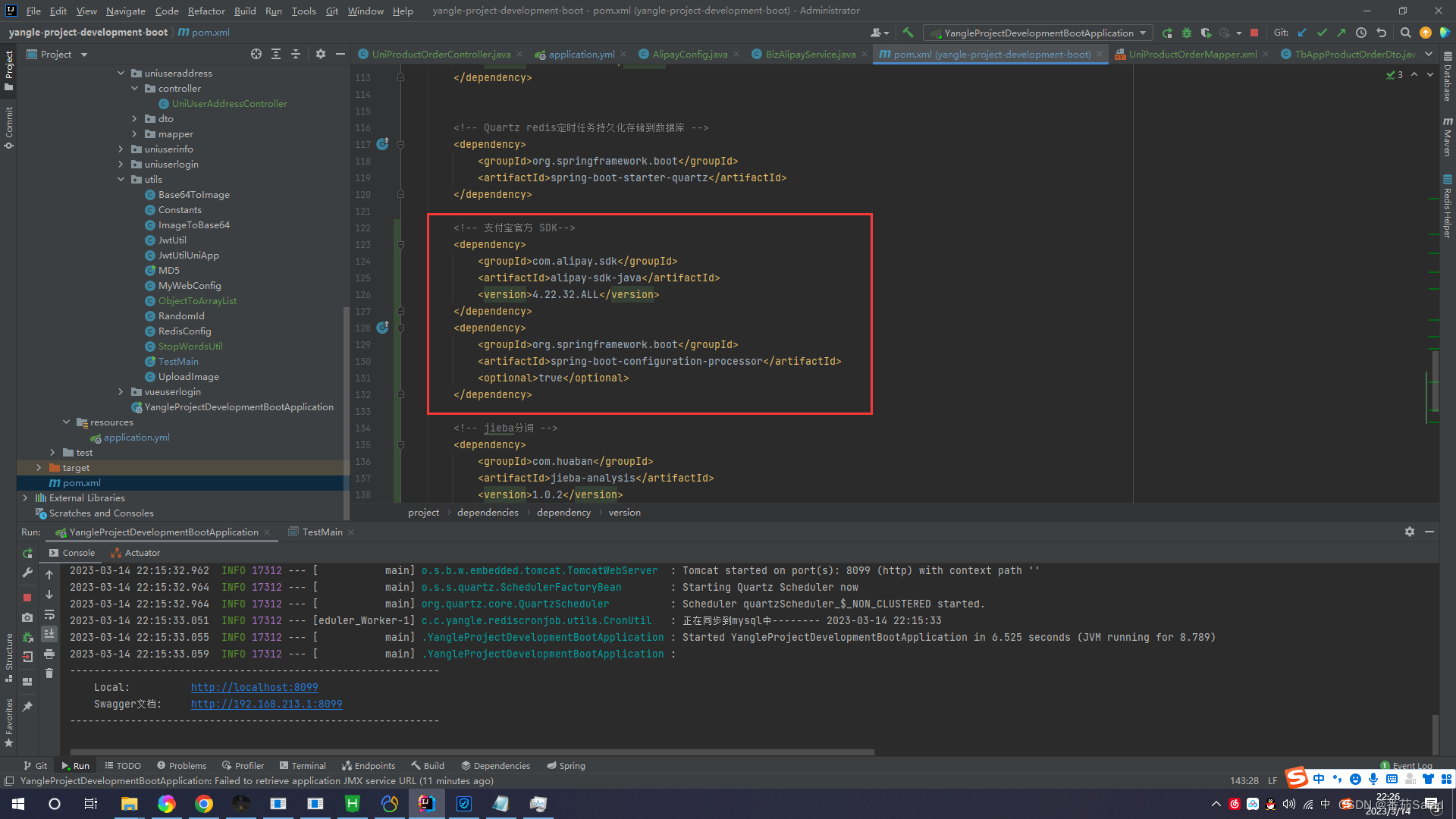Viewport: 1456px width, 819px height.
Task: Clear console with the trash icon
Action: point(49,673)
